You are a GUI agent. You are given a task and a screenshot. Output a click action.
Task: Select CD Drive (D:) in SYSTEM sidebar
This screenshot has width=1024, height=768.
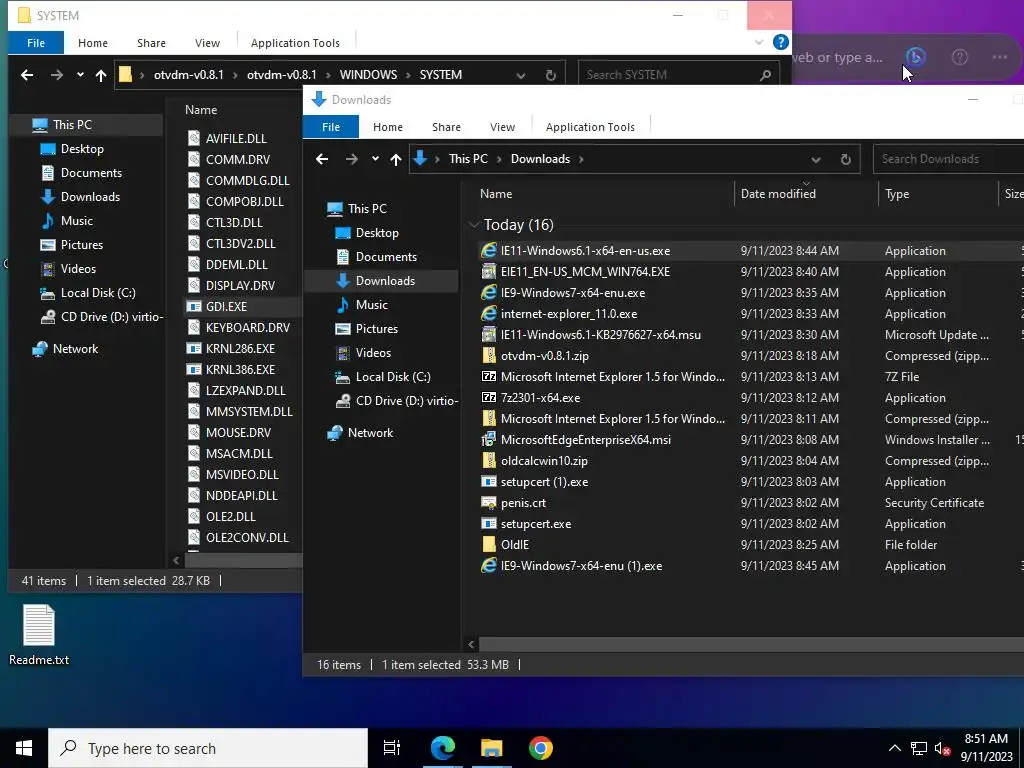pyautogui.click(x=101, y=317)
